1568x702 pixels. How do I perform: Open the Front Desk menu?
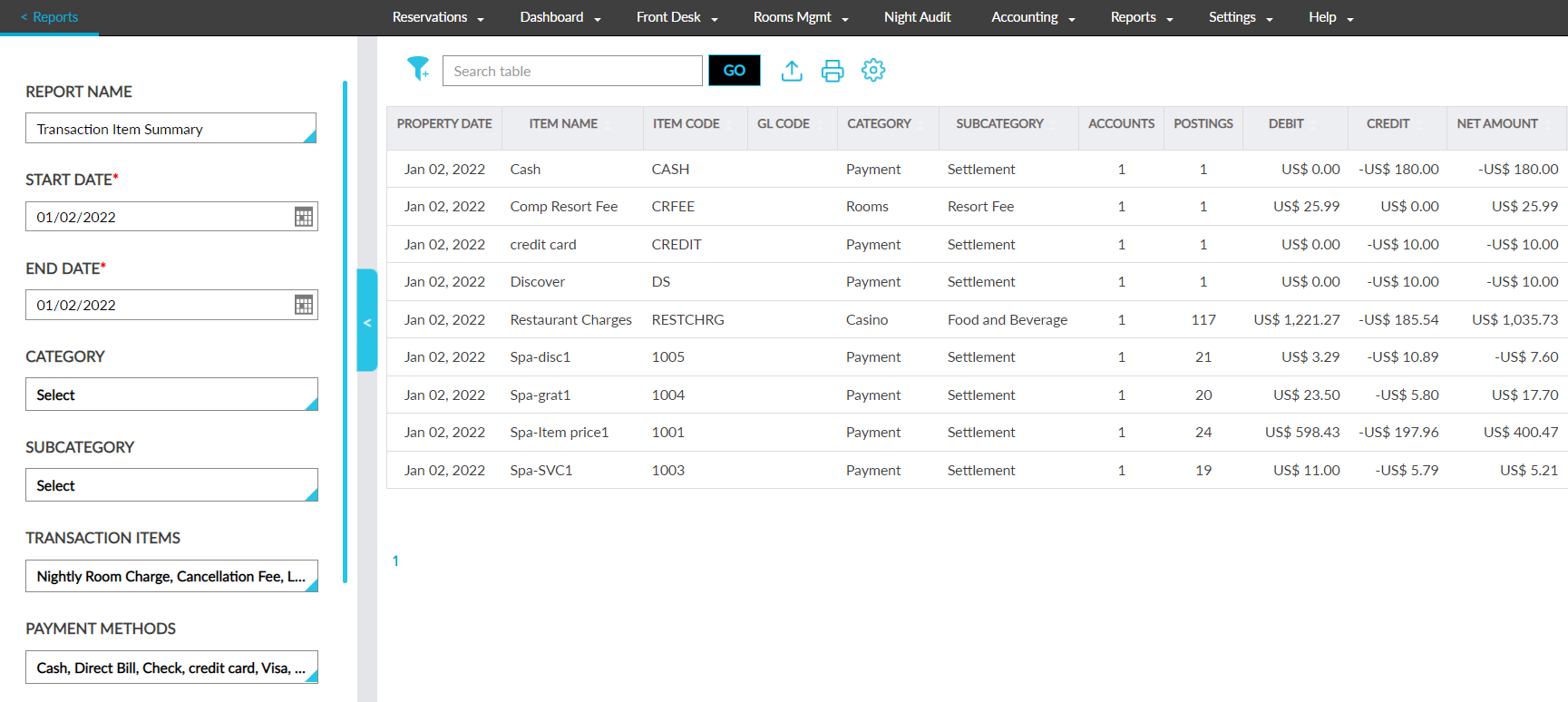tap(677, 17)
